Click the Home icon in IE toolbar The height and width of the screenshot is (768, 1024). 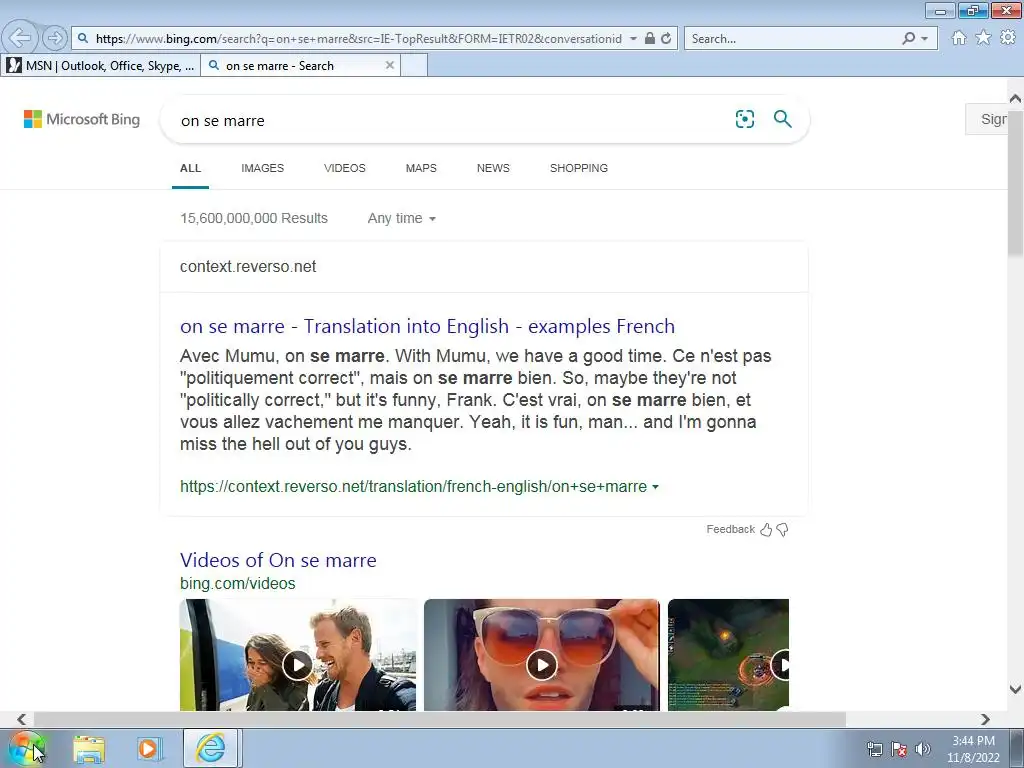(959, 38)
